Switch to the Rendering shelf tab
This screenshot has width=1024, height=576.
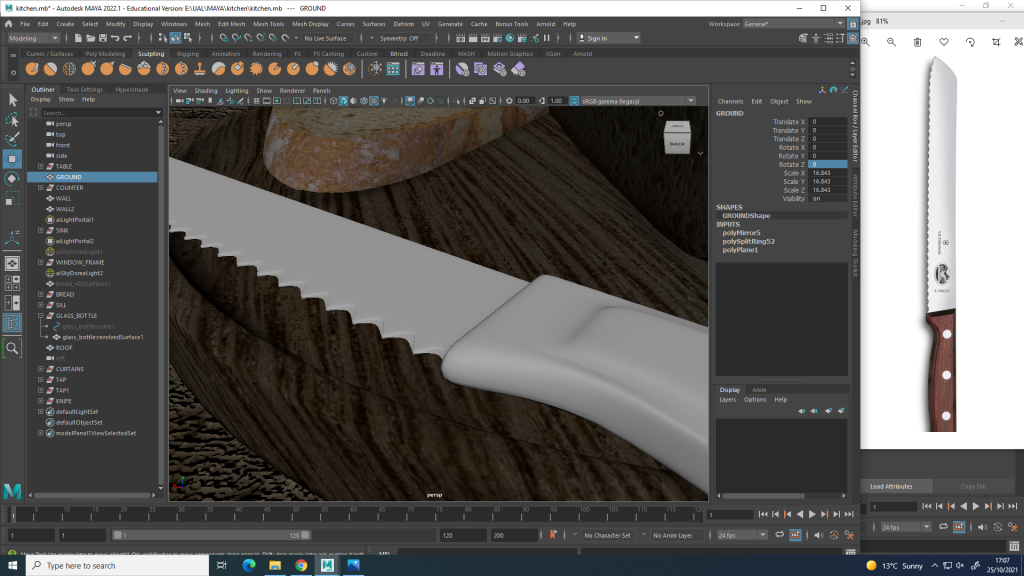pos(266,54)
